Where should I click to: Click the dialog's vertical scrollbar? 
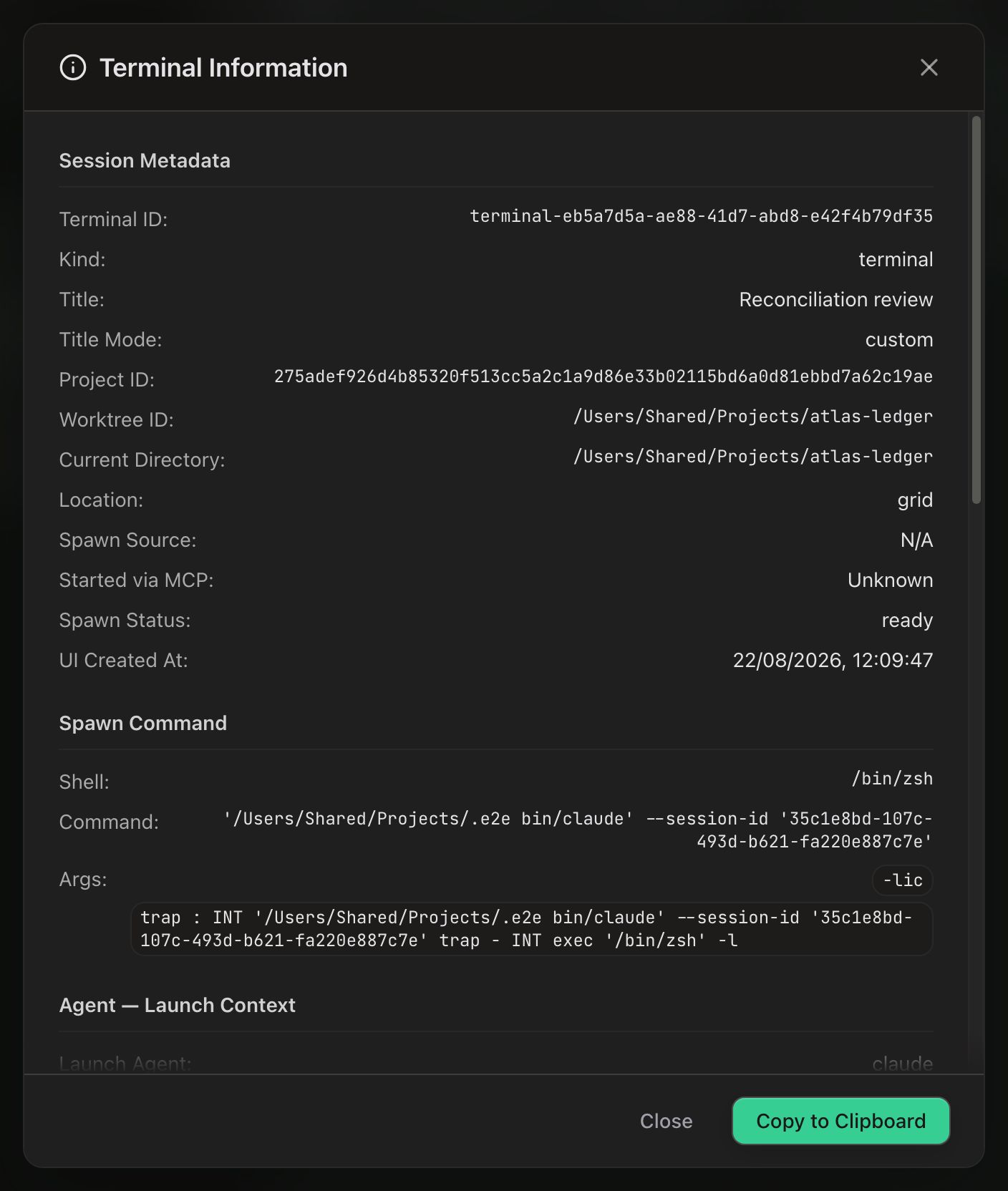tap(976, 310)
